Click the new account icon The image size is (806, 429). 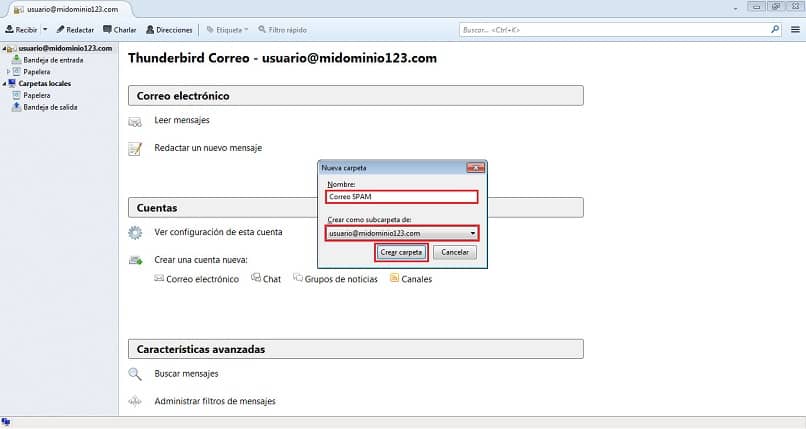coord(135,260)
